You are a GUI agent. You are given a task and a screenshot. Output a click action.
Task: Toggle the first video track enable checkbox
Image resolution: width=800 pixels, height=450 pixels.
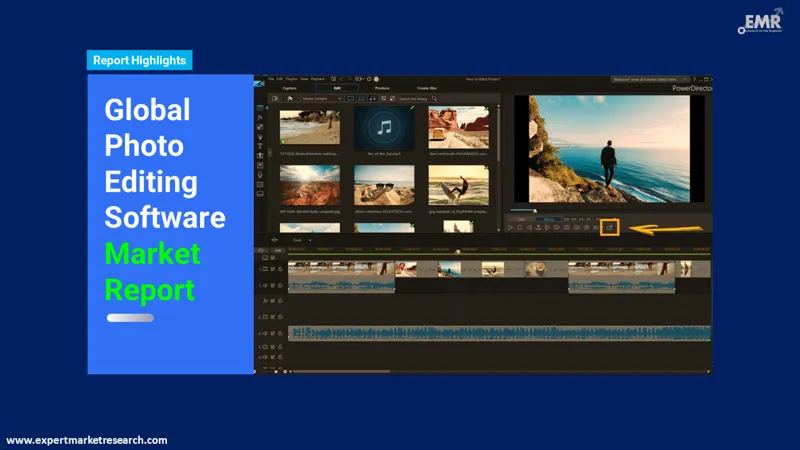tap(271, 269)
